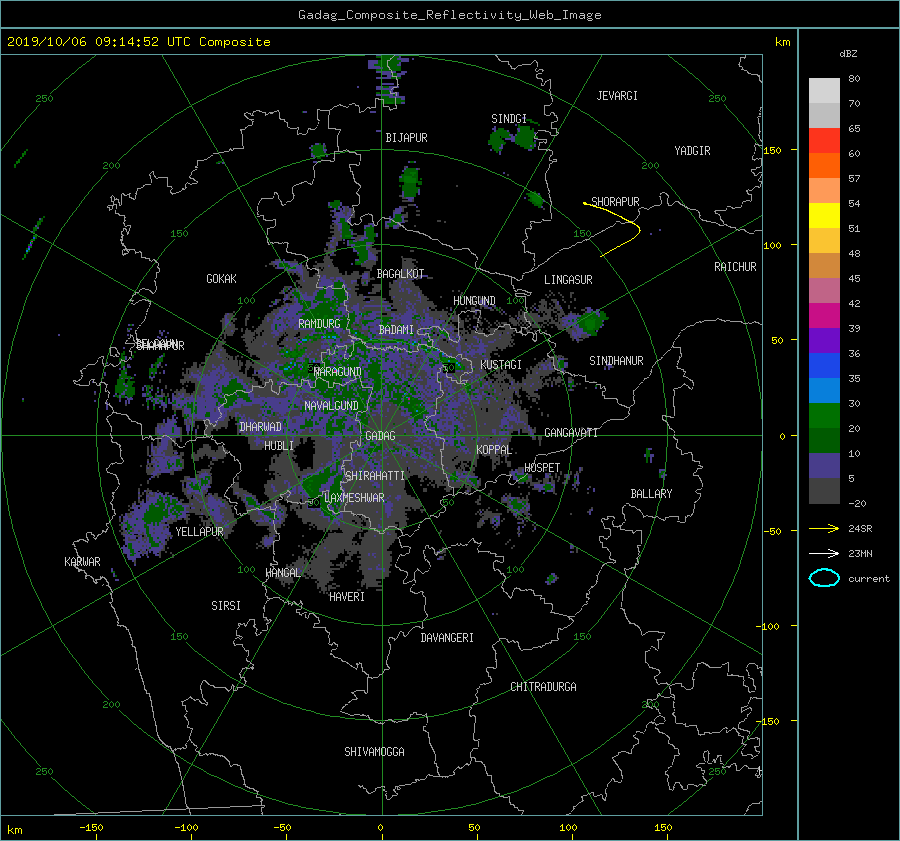900x841 pixels.
Task: Select the white 80 dBZ color swatch
Action: click(824, 90)
